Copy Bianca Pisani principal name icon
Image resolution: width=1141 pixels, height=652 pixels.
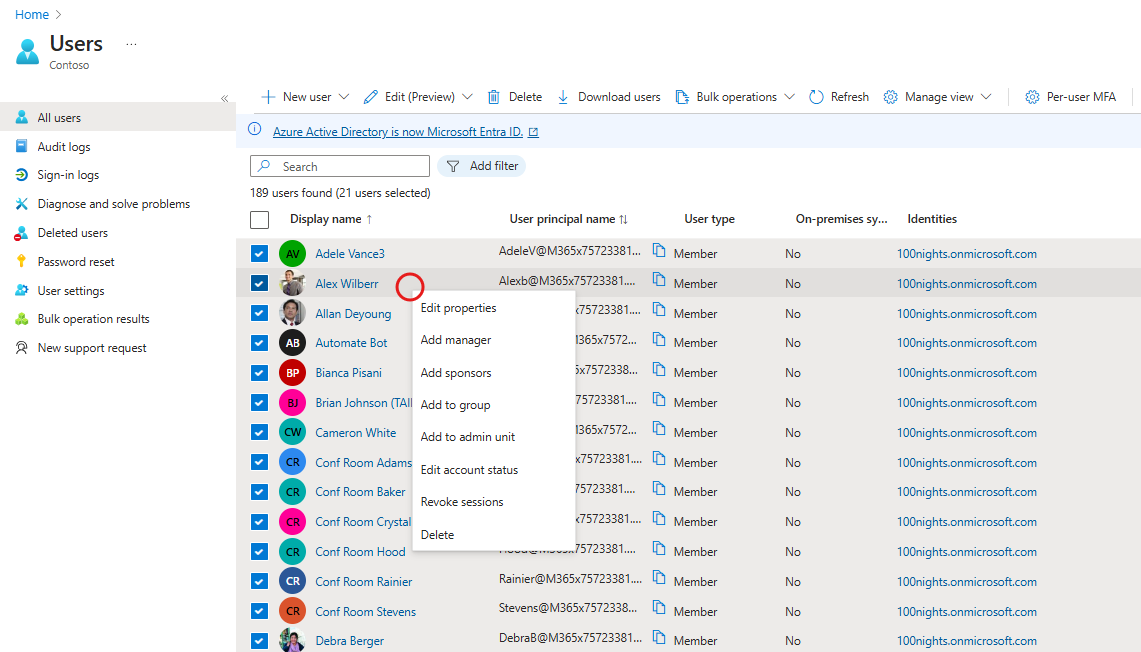pyautogui.click(x=659, y=369)
